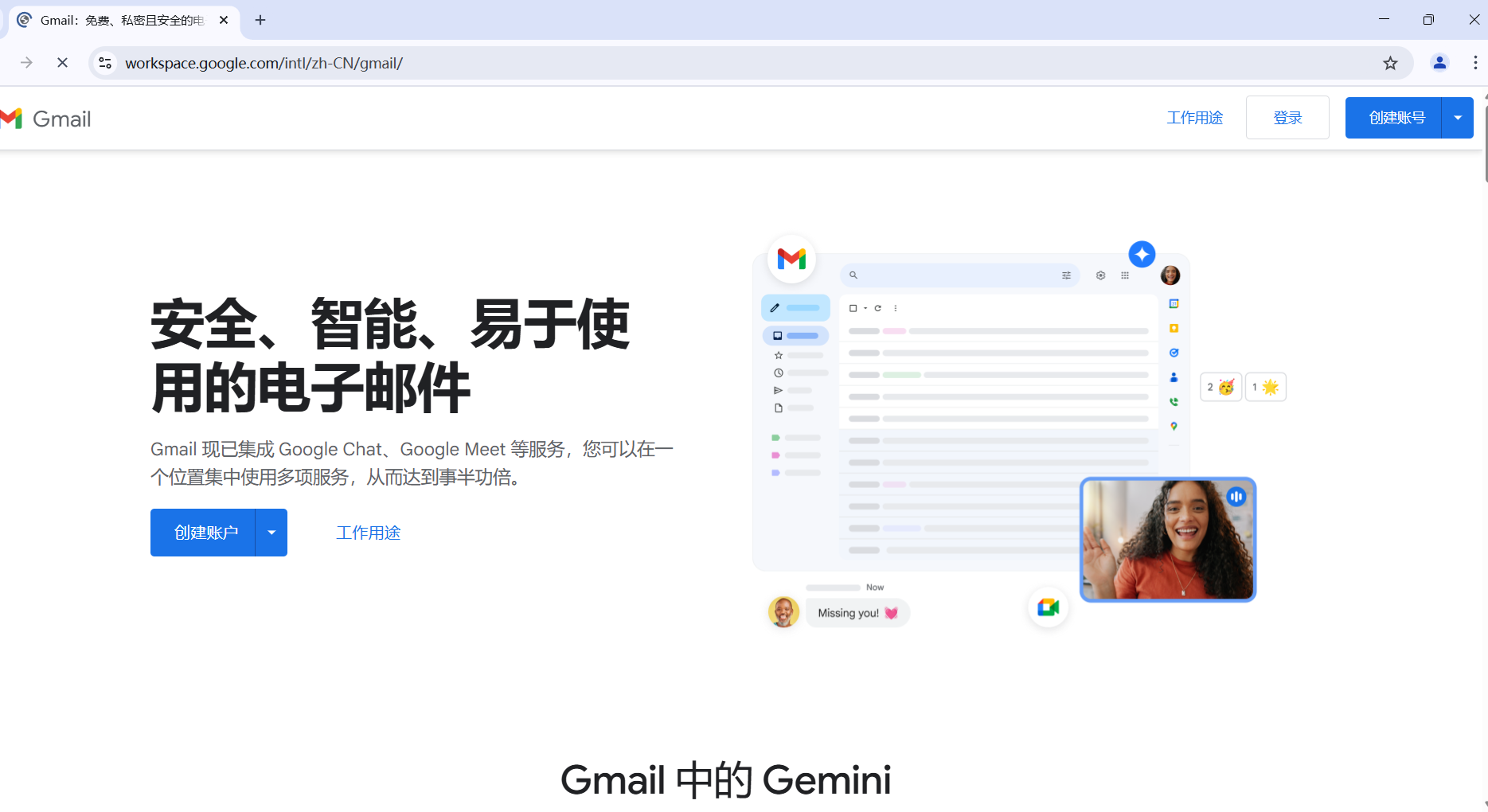Bookmark this page with the star icon

point(1390,63)
